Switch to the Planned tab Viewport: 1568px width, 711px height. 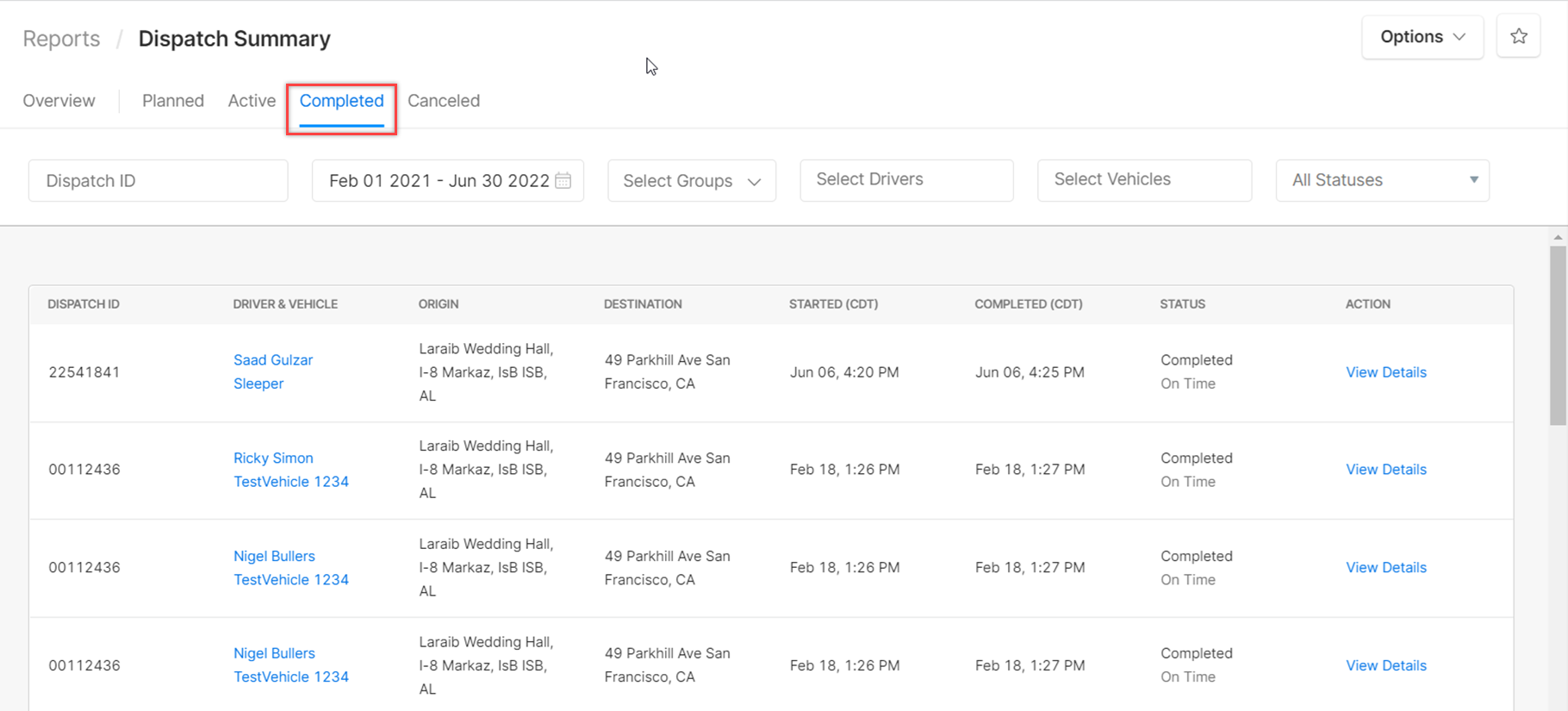click(x=173, y=101)
